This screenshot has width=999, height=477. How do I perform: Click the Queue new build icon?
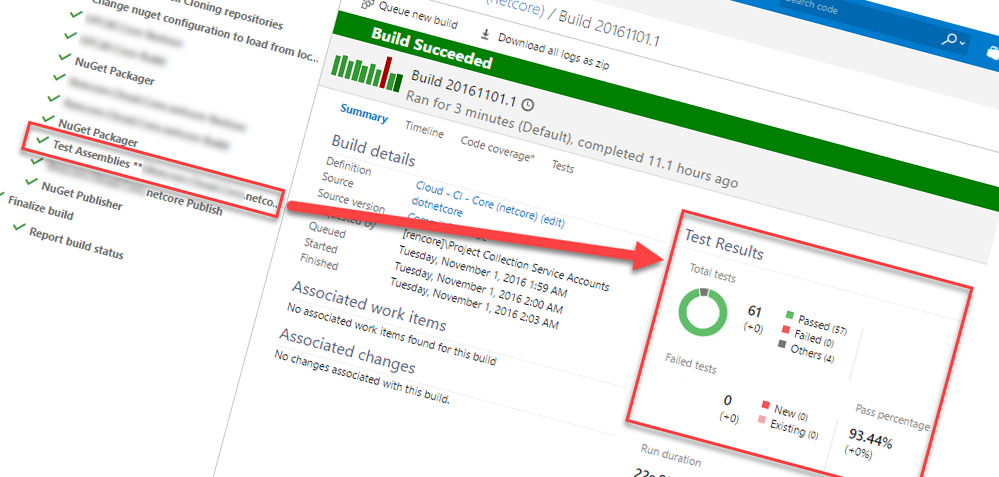coord(367,7)
